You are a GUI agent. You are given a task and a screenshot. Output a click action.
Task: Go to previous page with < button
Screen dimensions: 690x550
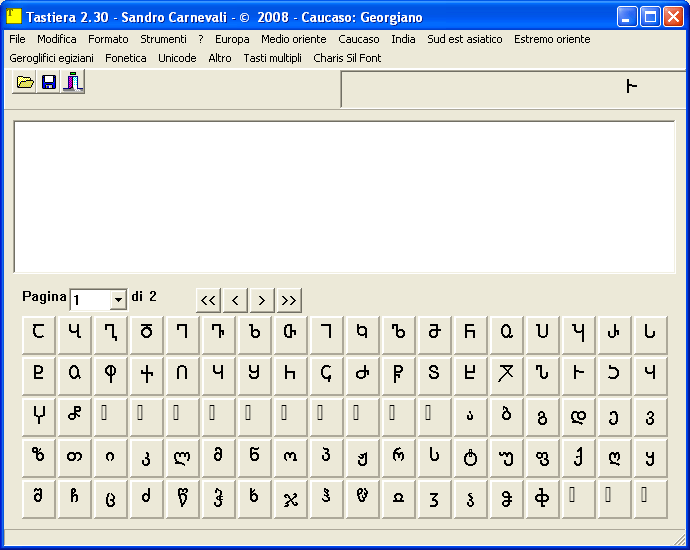[235, 301]
